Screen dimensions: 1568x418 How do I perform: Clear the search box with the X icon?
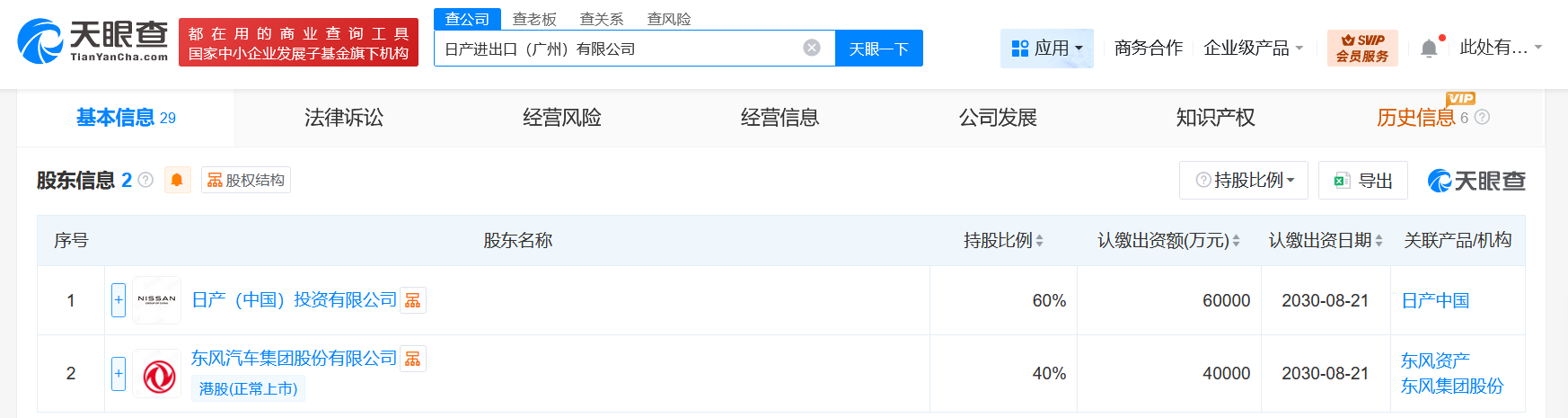click(812, 48)
